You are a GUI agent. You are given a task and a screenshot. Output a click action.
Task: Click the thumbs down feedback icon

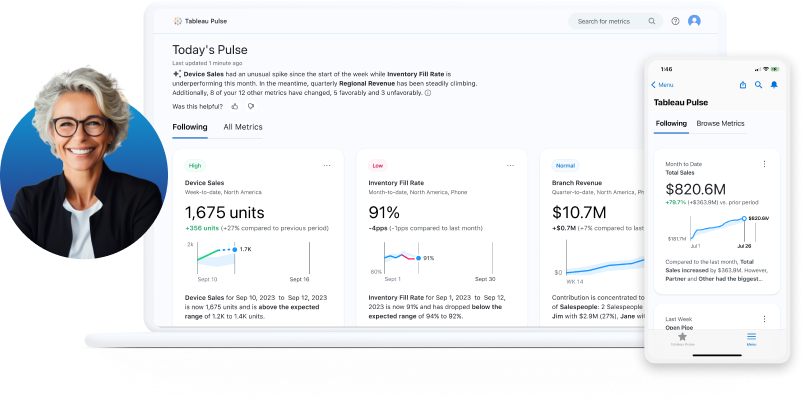click(x=251, y=106)
